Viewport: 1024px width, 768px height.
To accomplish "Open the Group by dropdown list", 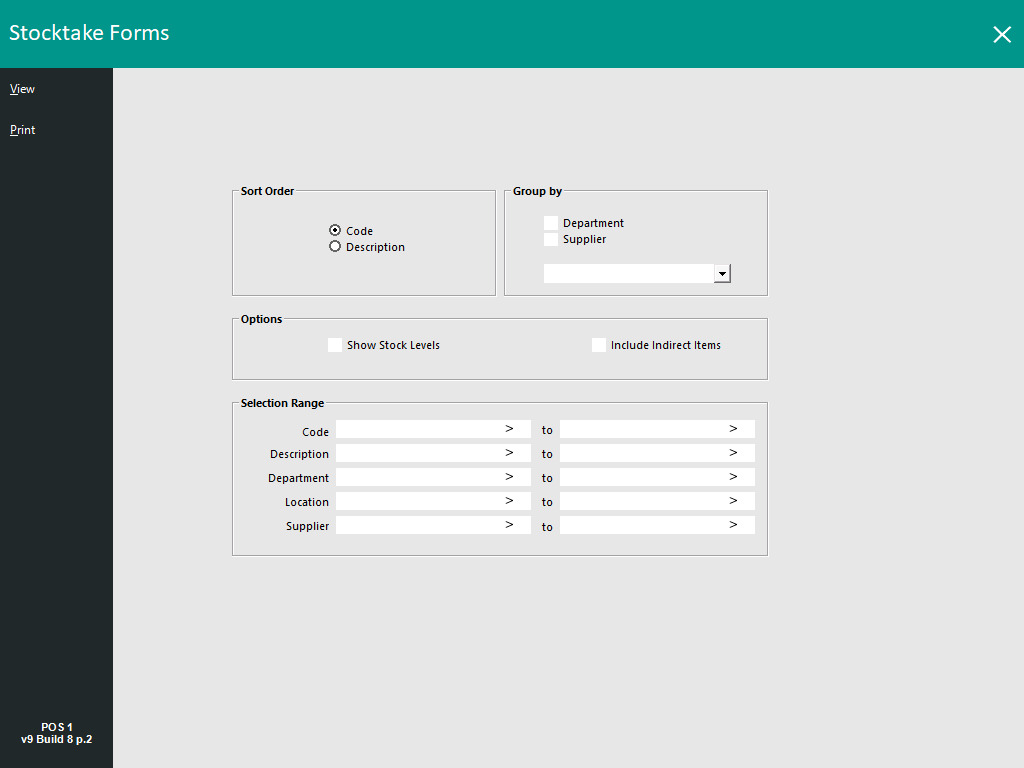I will click(x=722, y=272).
